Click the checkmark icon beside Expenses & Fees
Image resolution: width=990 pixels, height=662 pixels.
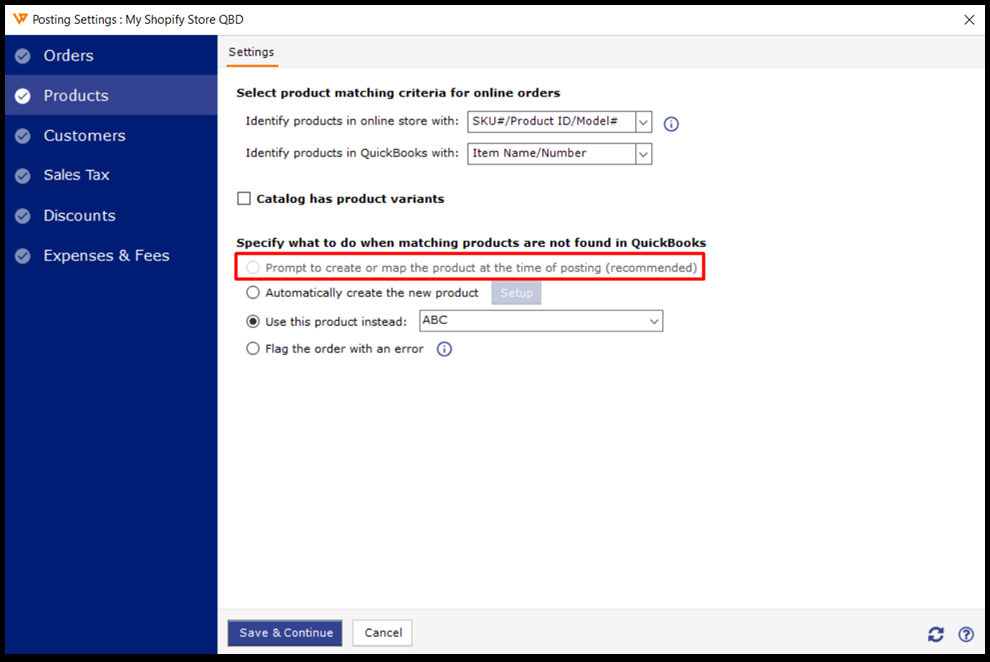click(23, 256)
